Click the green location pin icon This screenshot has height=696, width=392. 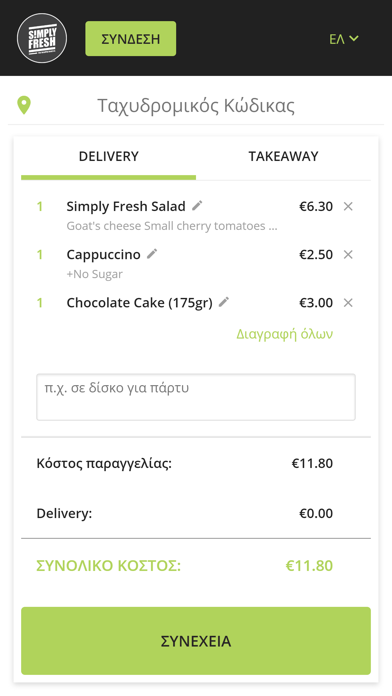[x=24, y=106]
